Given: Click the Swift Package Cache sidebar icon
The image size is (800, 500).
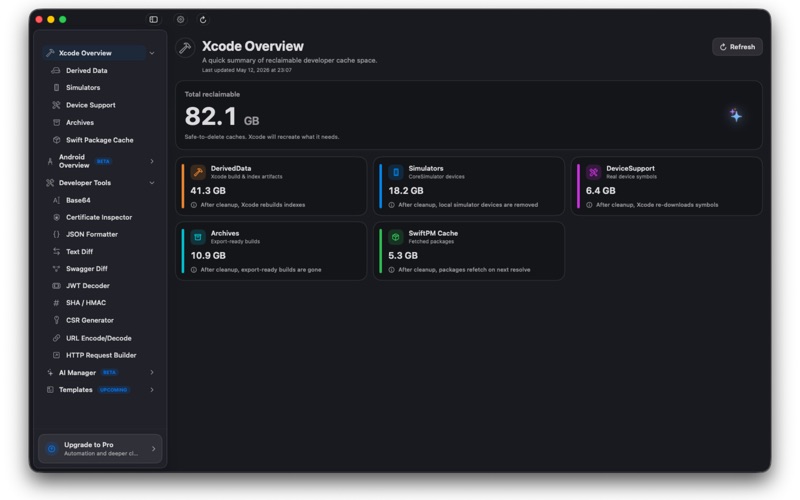Looking at the screenshot, I should click(56, 140).
